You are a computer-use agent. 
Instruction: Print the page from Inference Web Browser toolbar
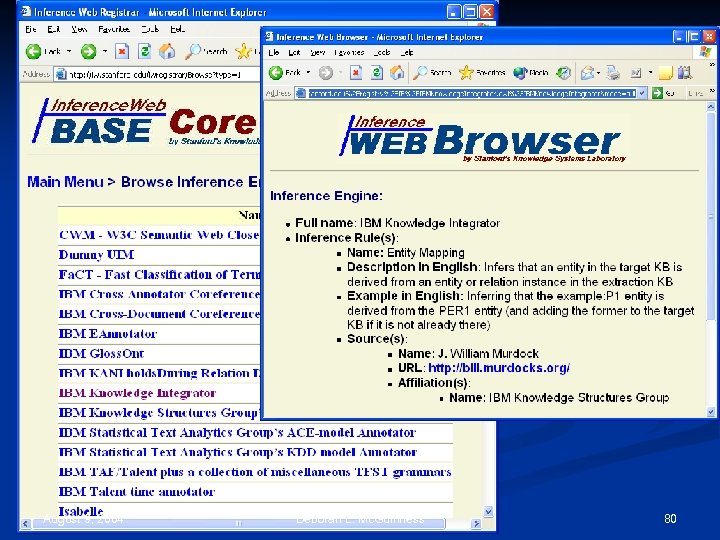pyautogui.click(x=613, y=73)
